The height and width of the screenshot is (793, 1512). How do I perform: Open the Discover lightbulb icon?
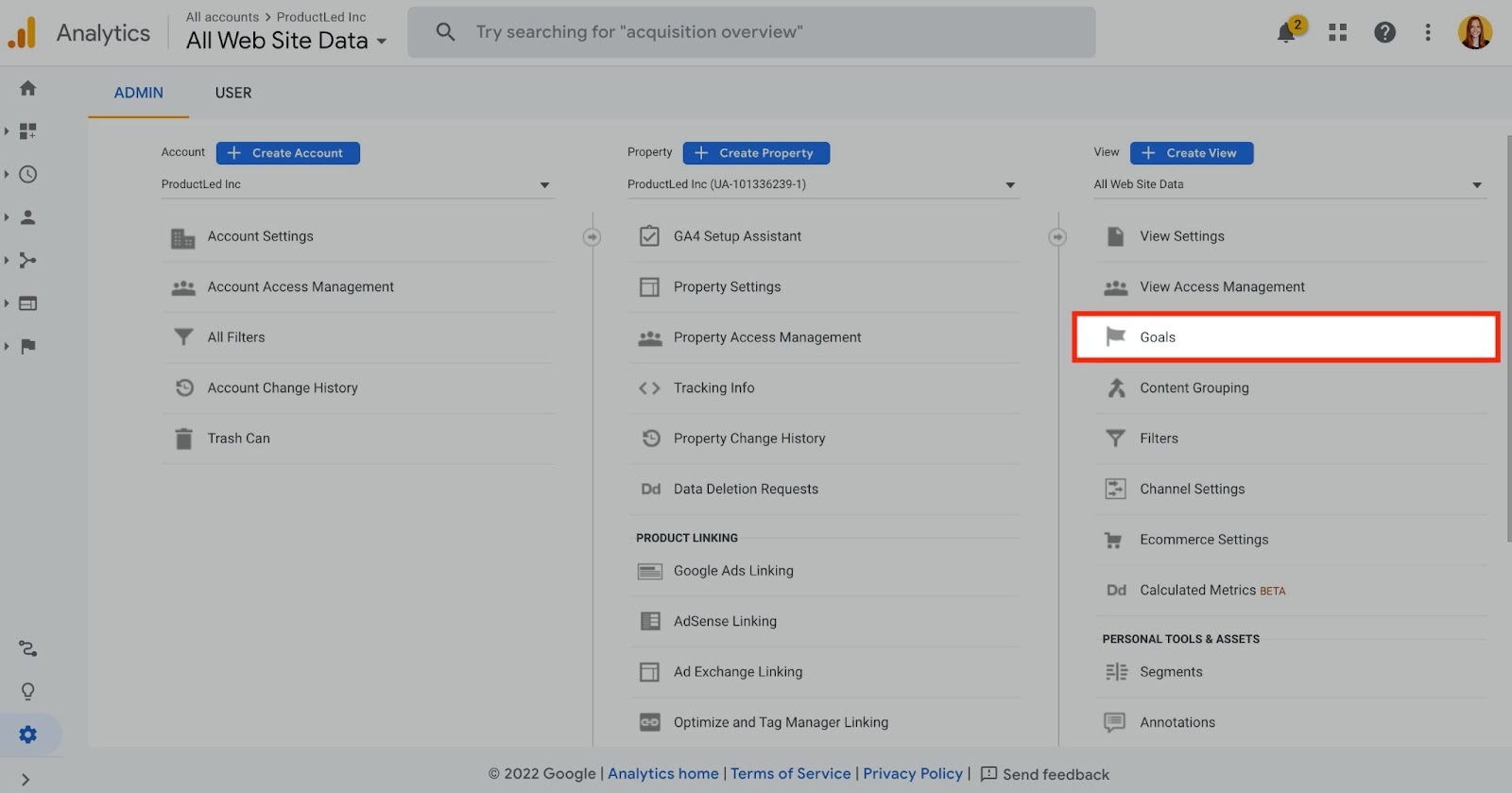tap(27, 692)
